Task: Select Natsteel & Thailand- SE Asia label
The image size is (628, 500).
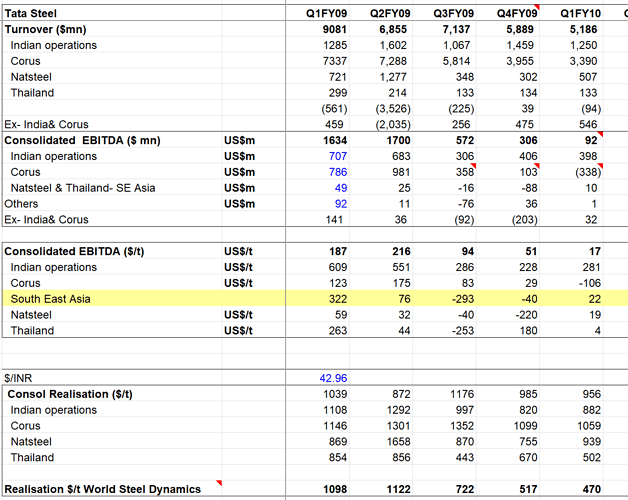Action: click(x=83, y=188)
